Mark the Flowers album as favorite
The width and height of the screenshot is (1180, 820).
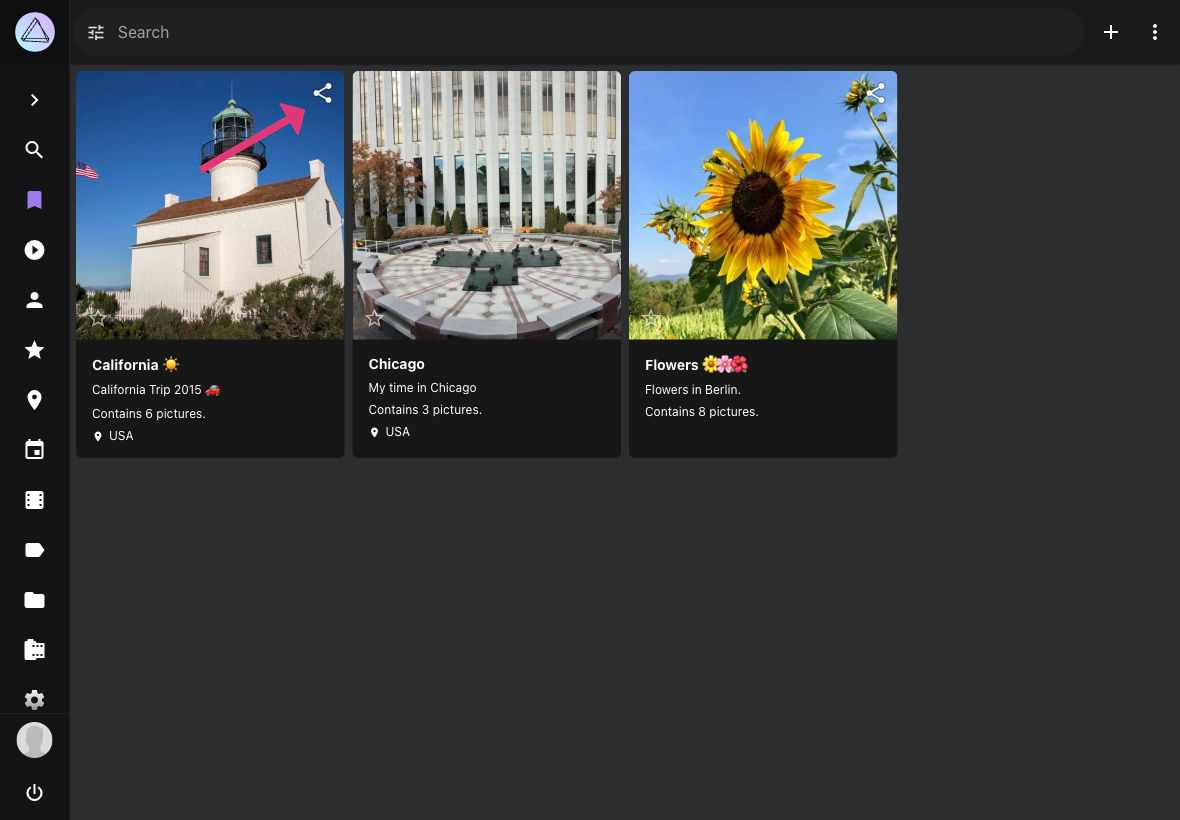point(651,318)
